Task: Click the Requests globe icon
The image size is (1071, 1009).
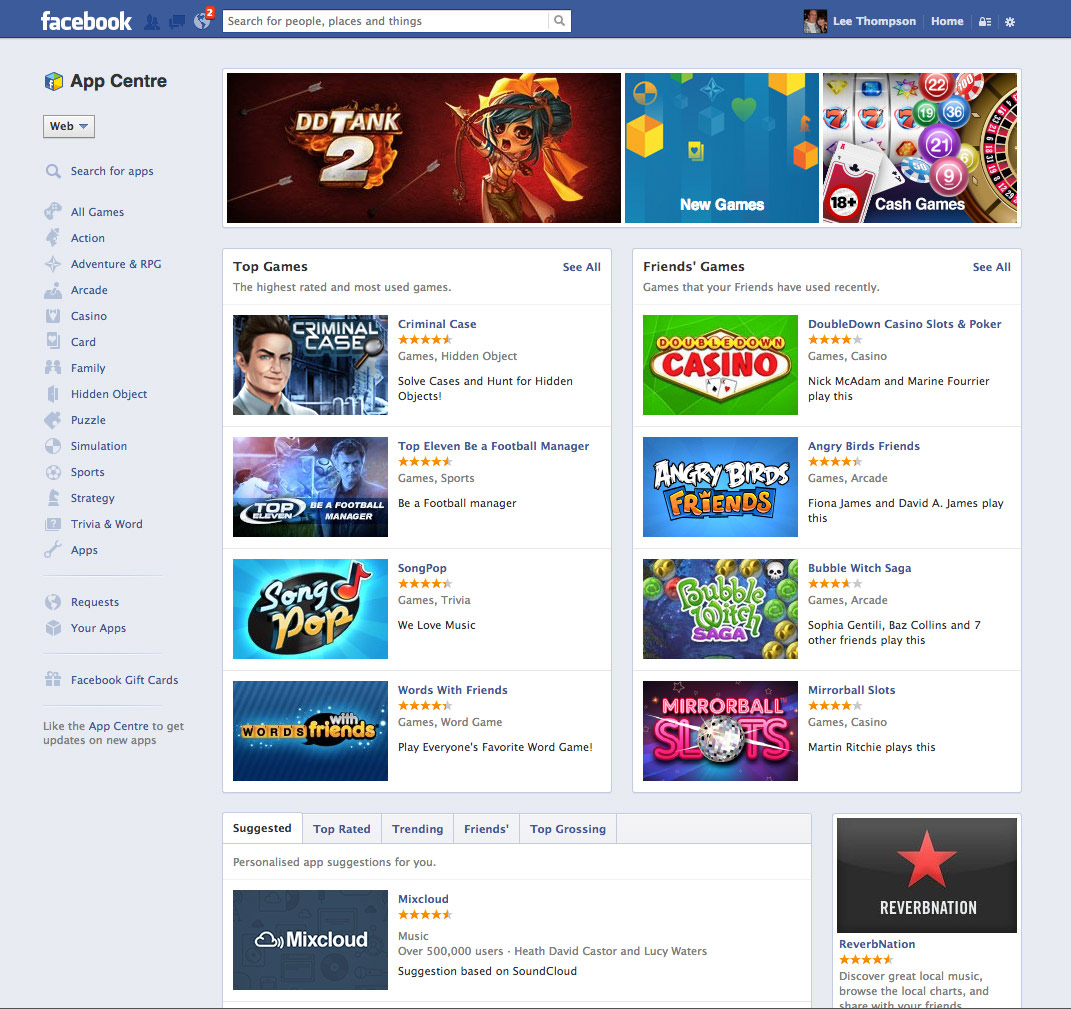Action: [x=53, y=602]
